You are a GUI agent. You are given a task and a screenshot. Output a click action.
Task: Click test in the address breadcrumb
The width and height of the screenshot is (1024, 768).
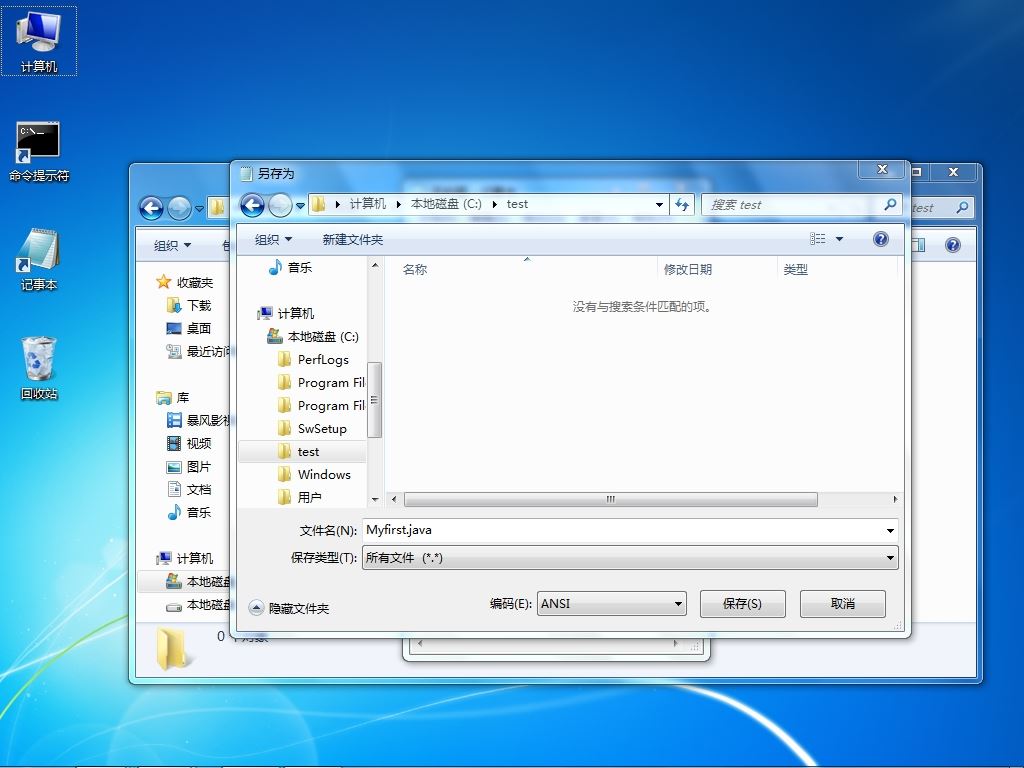pyautogui.click(x=517, y=204)
